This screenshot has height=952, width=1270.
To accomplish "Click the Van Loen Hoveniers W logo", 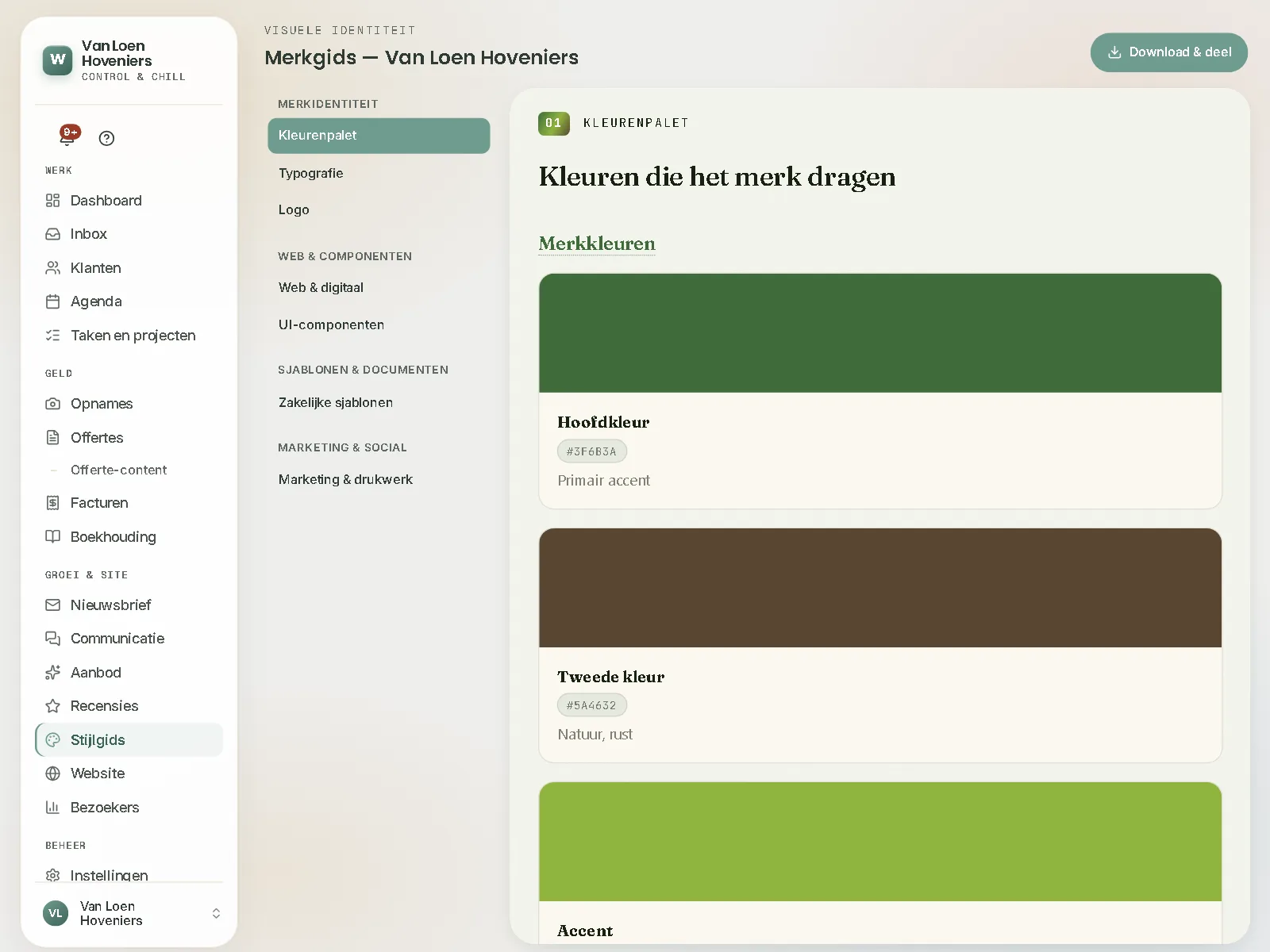I will (57, 60).
